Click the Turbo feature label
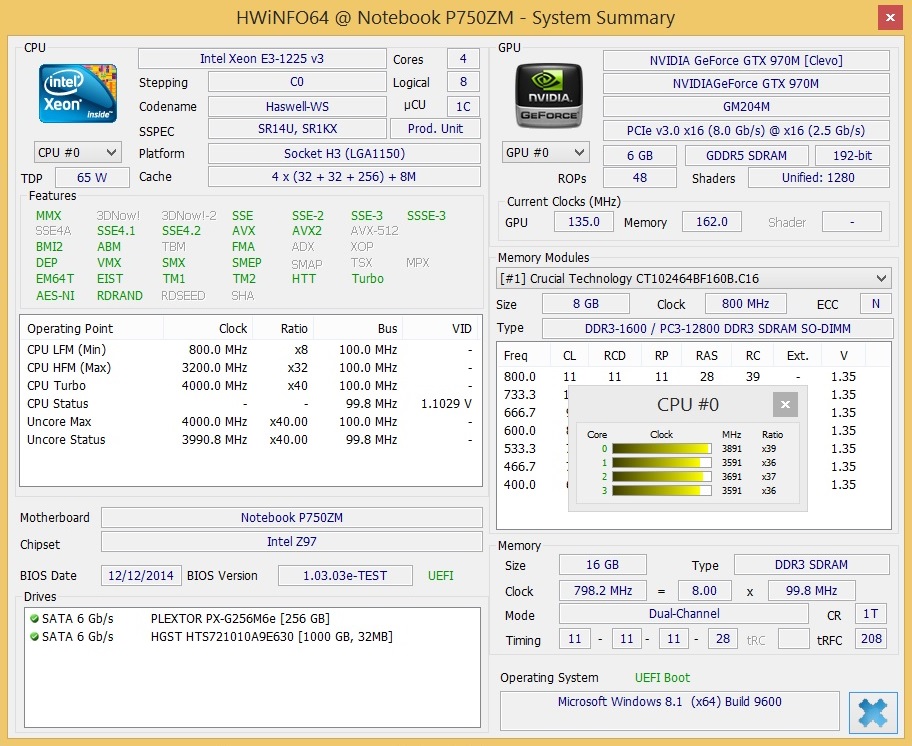Screen dimensions: 912x746 [368, 279]
